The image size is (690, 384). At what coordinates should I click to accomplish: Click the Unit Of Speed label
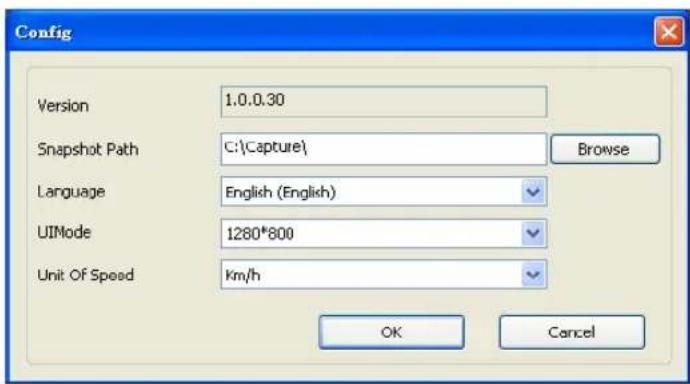coord(85,275)
